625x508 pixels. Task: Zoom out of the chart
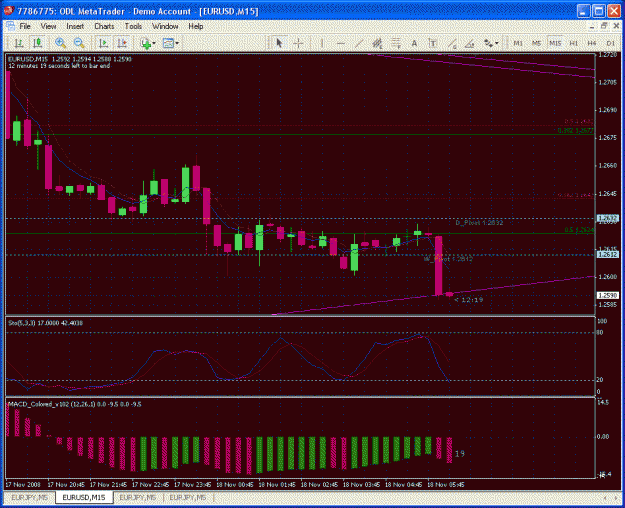79,43
